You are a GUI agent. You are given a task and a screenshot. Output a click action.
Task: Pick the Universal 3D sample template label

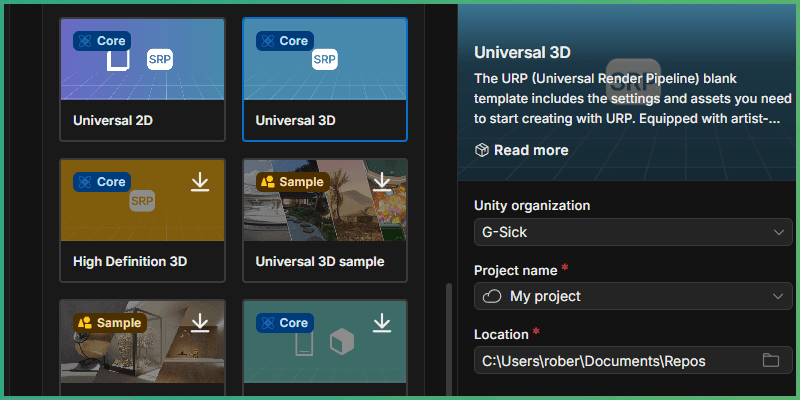pyautogui.click(x=320, y=261)
